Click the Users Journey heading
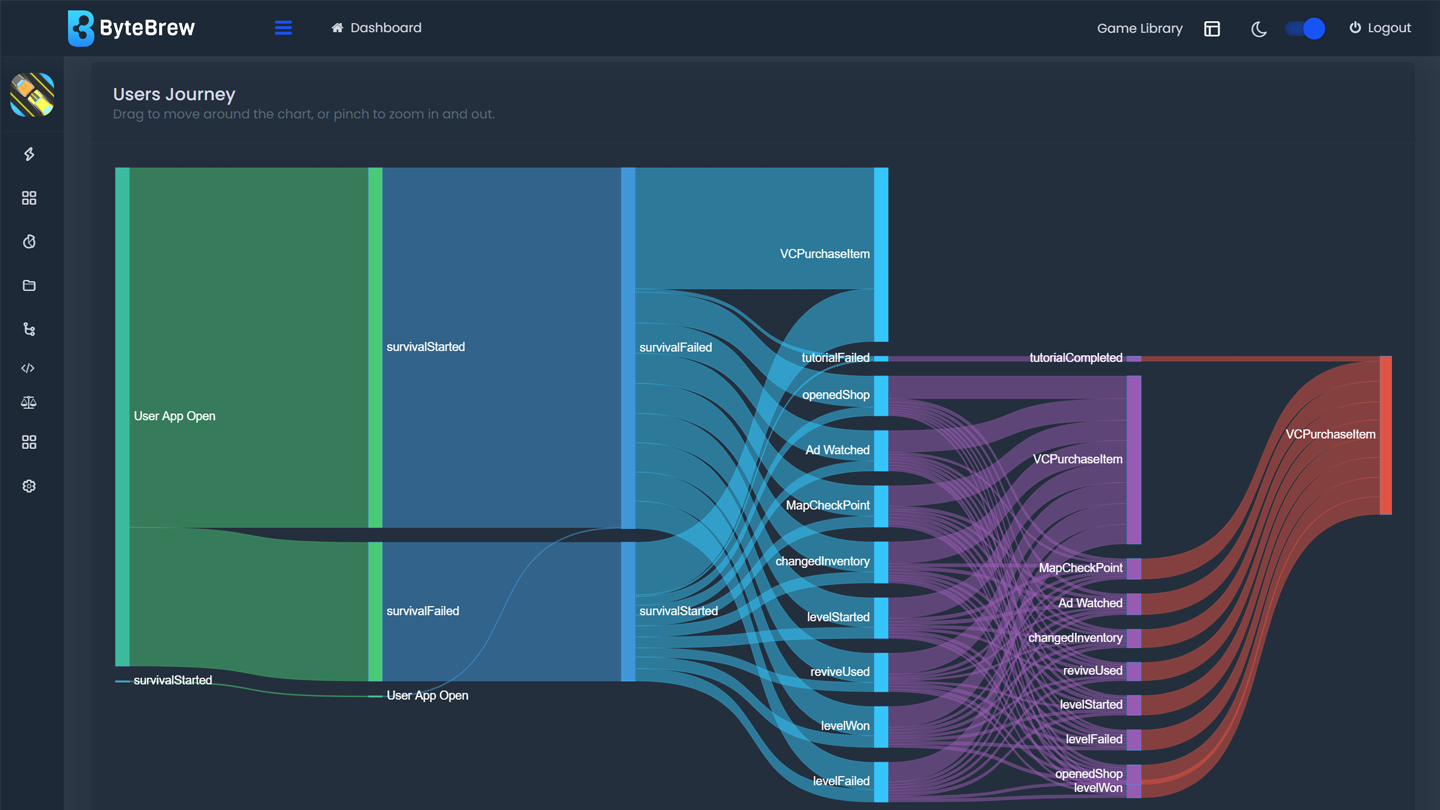The image size is (1440, 810). pos(174,94)
